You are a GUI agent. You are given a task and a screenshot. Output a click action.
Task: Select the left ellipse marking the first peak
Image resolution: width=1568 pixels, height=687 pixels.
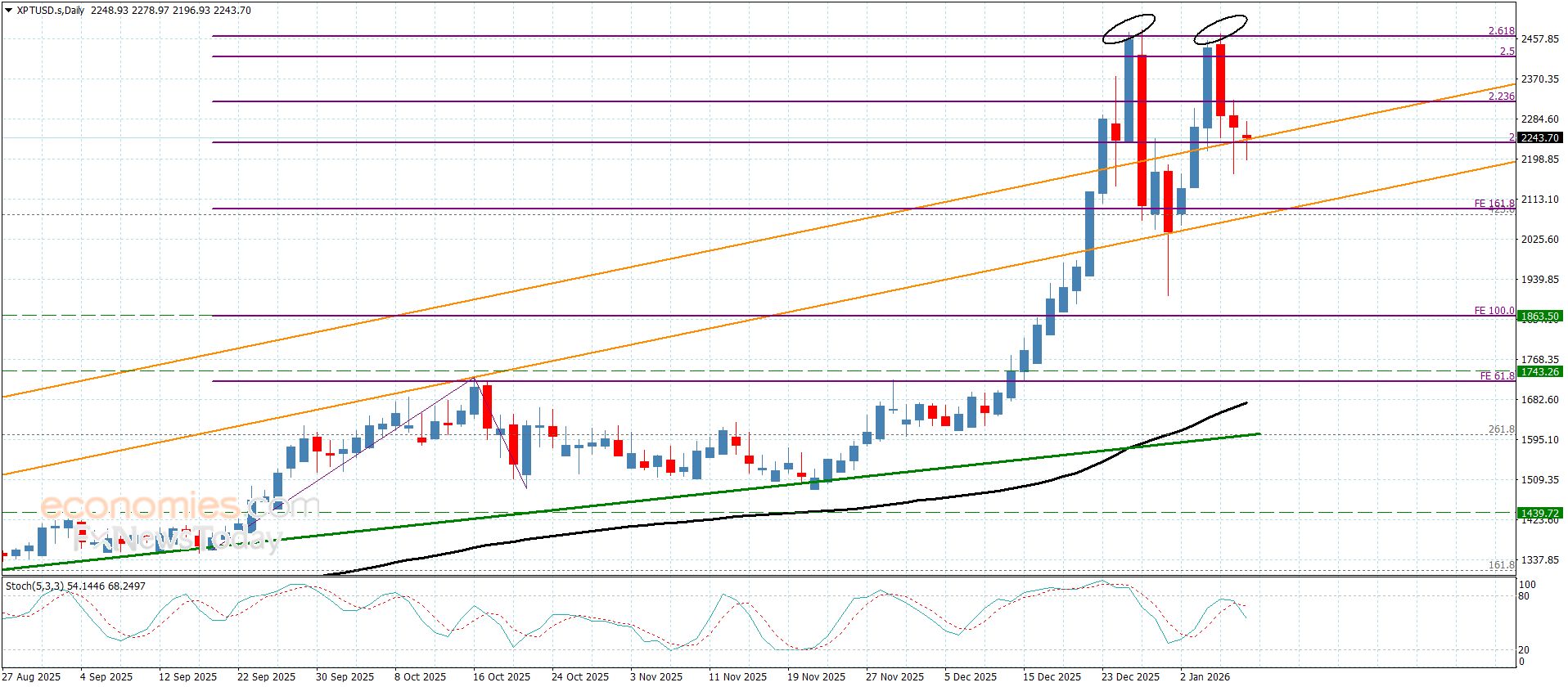click(1129, 29)
